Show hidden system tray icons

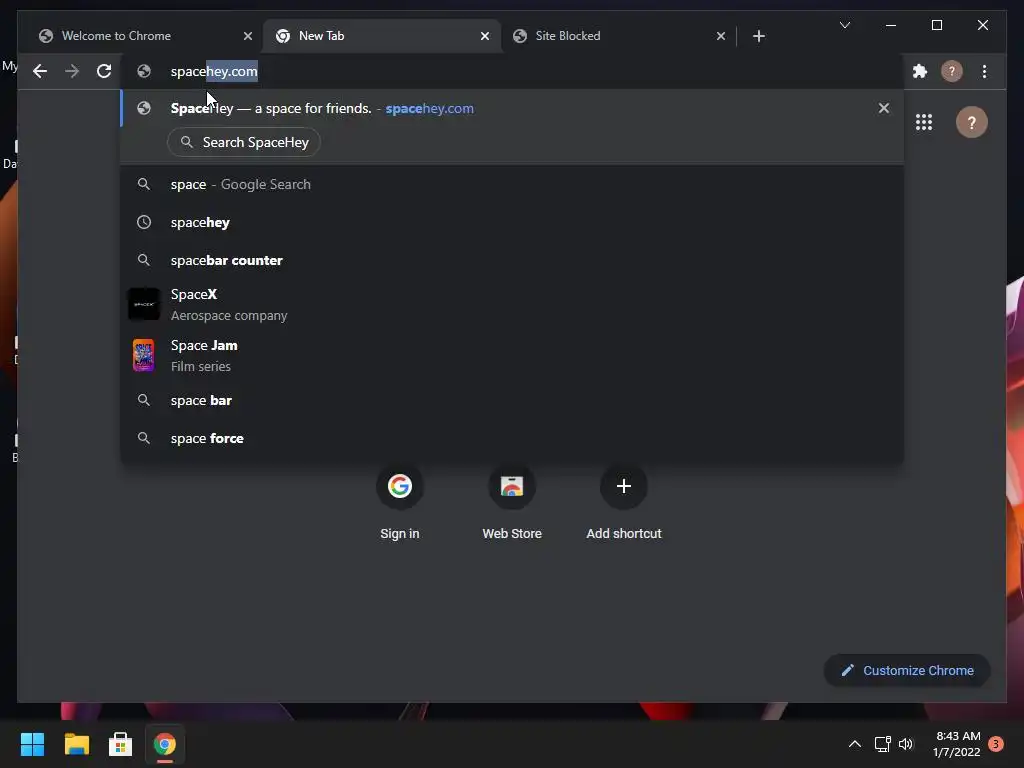[854, 744]
